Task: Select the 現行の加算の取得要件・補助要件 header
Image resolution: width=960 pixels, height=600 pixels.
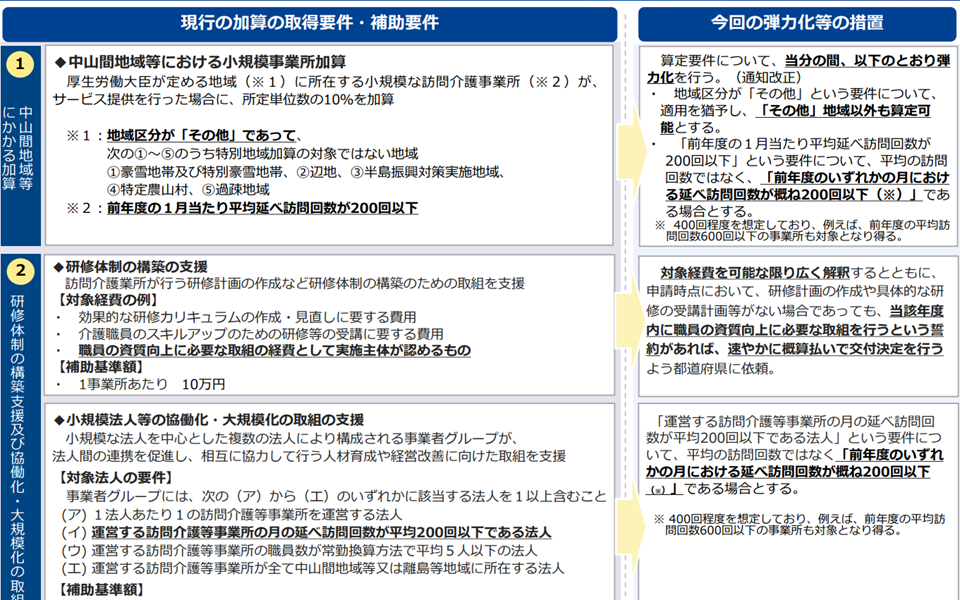Action: point(309,22)
